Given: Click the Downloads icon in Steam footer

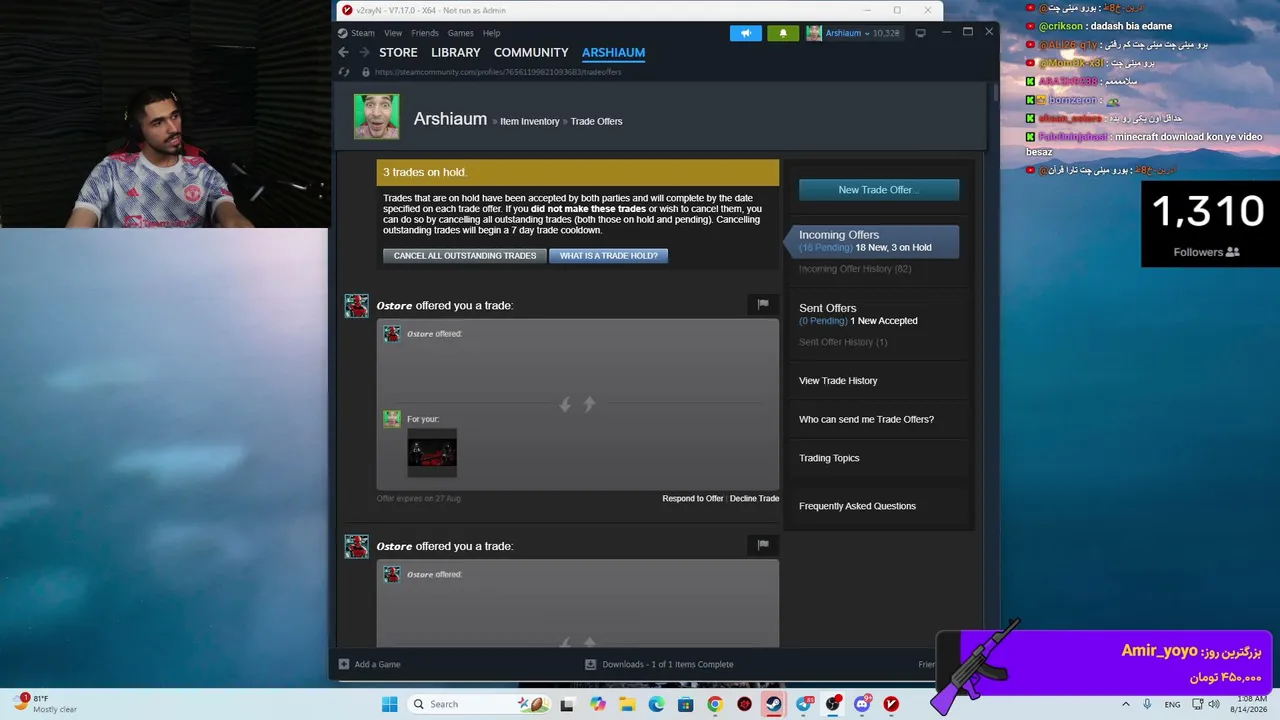Looking at the screenshot, I should [x=590, y=664].
